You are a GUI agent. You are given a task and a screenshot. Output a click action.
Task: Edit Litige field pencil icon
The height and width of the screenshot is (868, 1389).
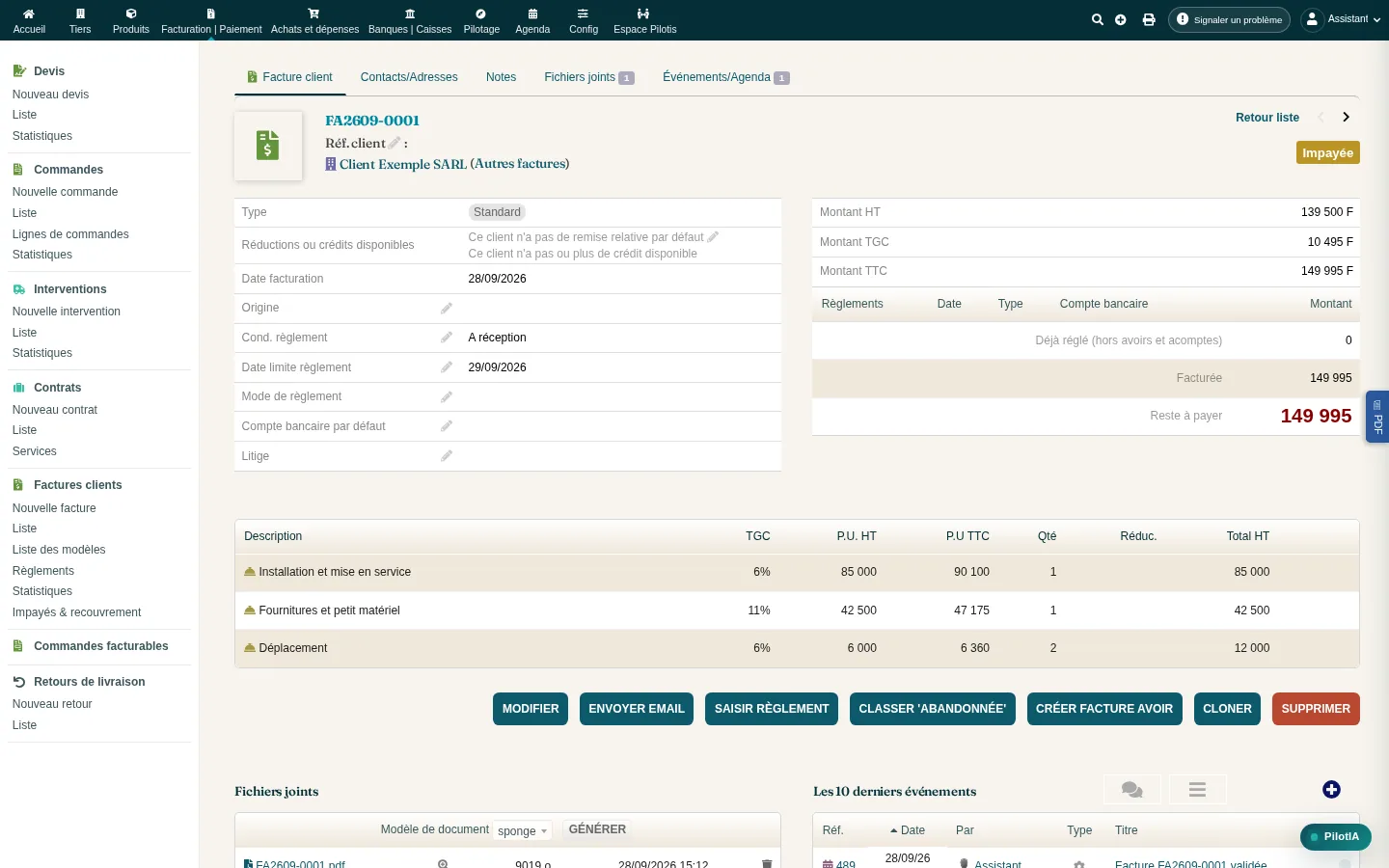tap(447, 456)
